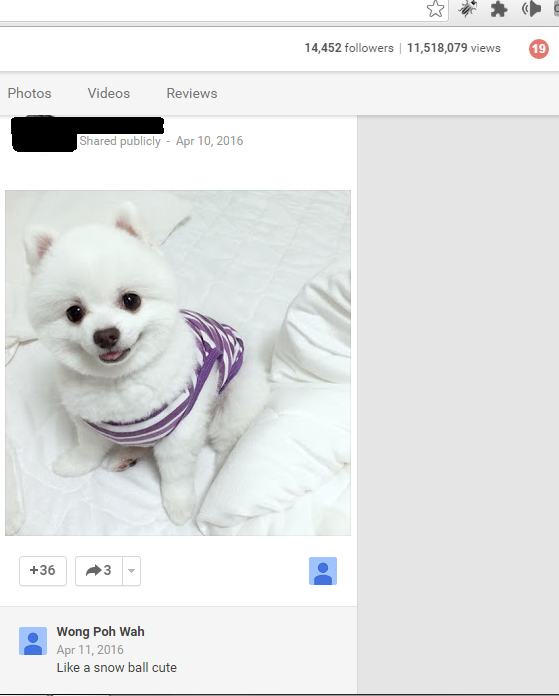Open the bug extension icon
Image resolution: width=559 pixels, height=696 pixels.
click(x=467, y=8)
